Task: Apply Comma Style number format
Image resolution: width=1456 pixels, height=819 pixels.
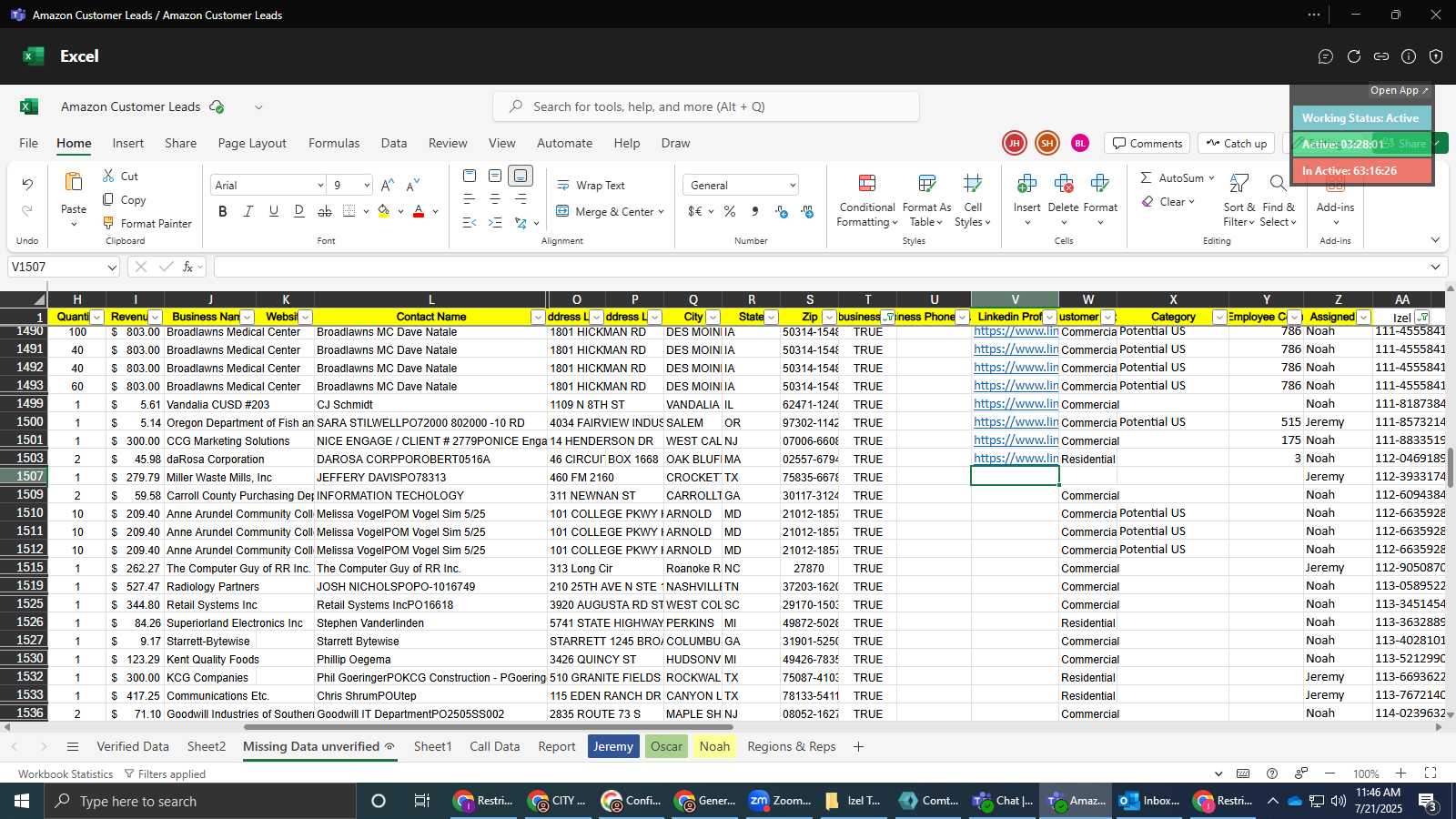Action: pos(755,211)
